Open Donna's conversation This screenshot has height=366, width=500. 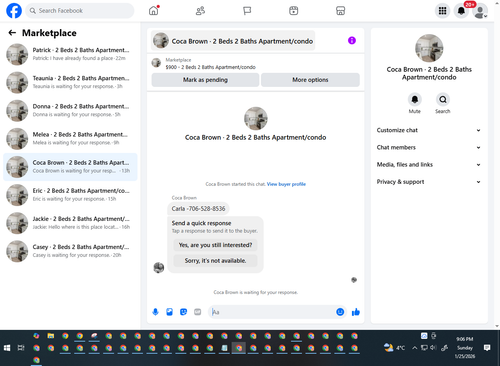pos(70,110)
